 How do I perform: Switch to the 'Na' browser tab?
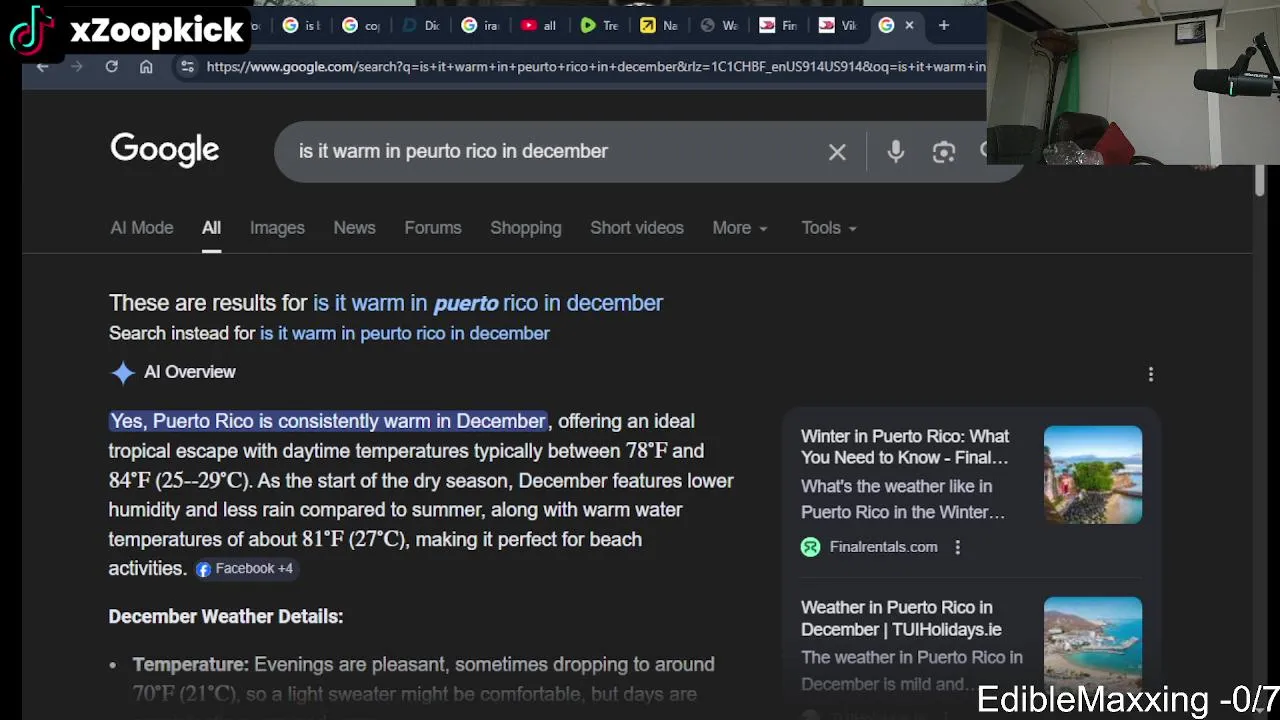pyautogui.click(x=658, y=25)
